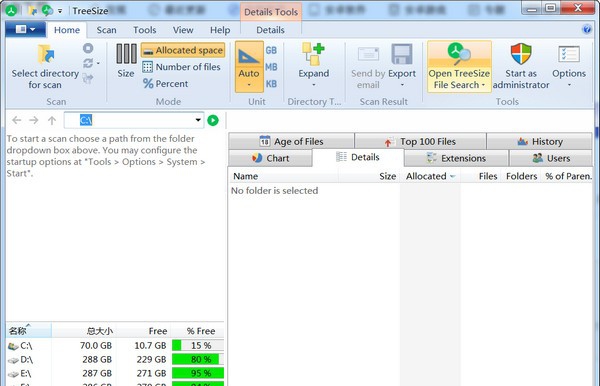Sort drives by Free column header

point(143,331)
